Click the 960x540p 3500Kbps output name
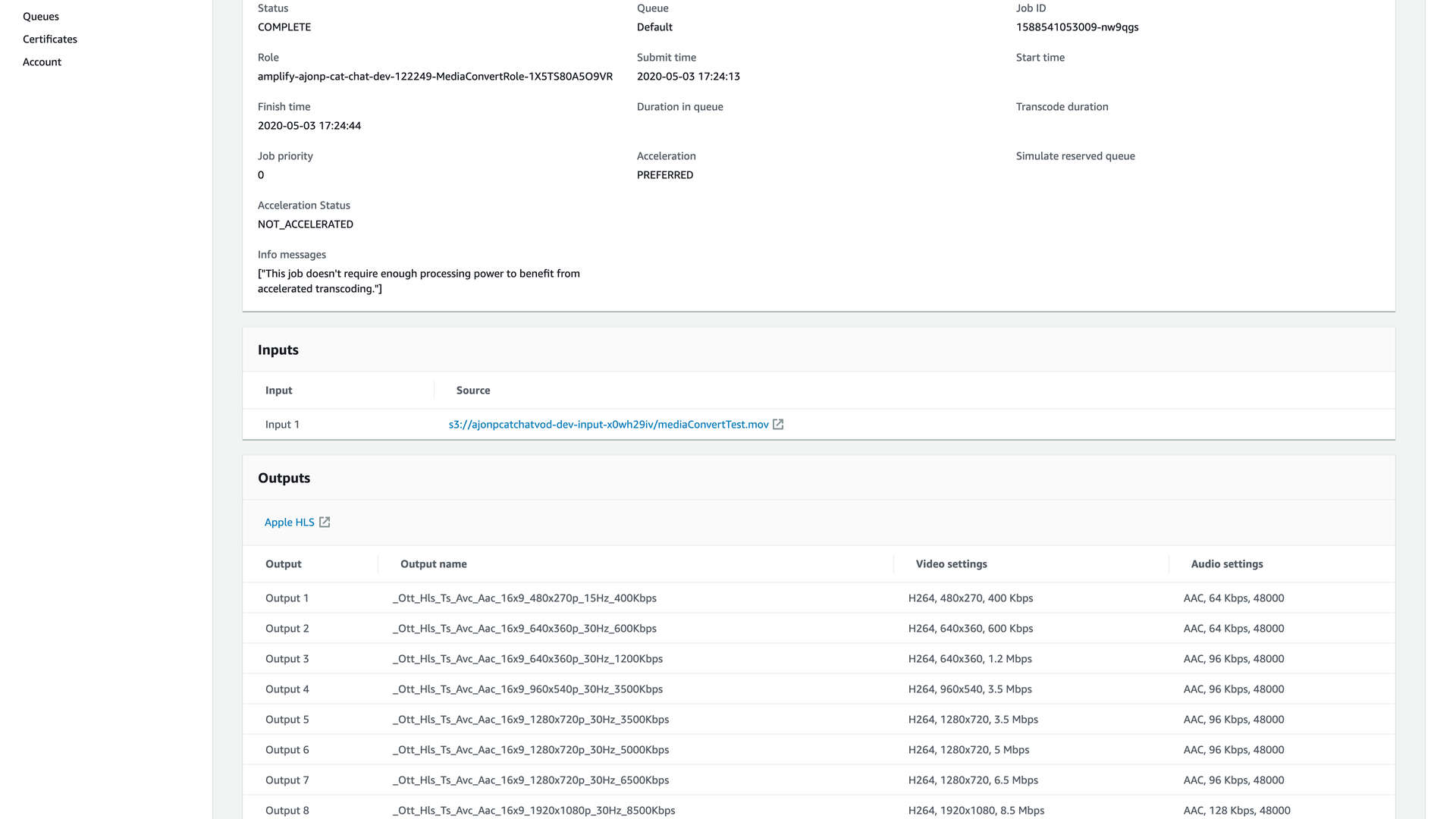Image resolution: width=1456 pixels, height=819 pixels. (x=528, y=689)
